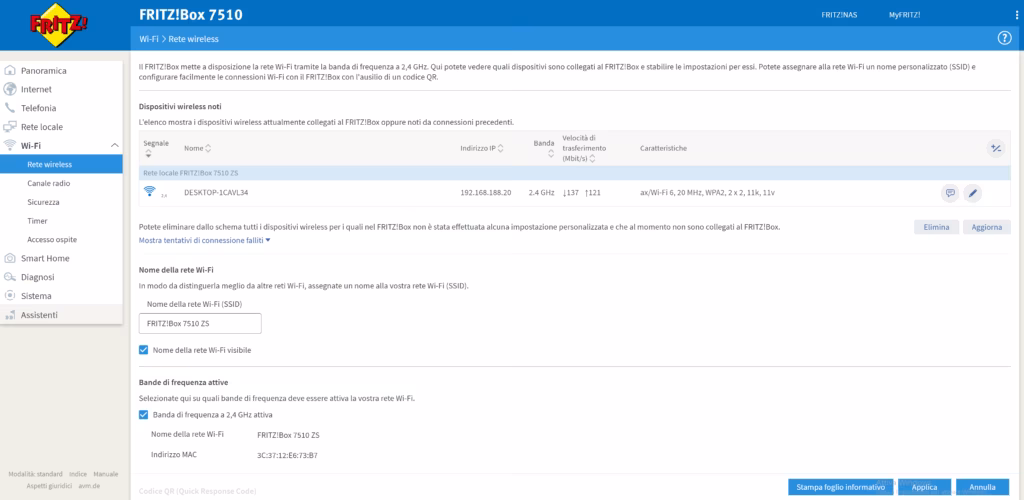Toggle Nome della rete Wi-Fi visibile checkbox
Image resolution: width=1024 pixels, height=500 pixels.
(144, 350)
